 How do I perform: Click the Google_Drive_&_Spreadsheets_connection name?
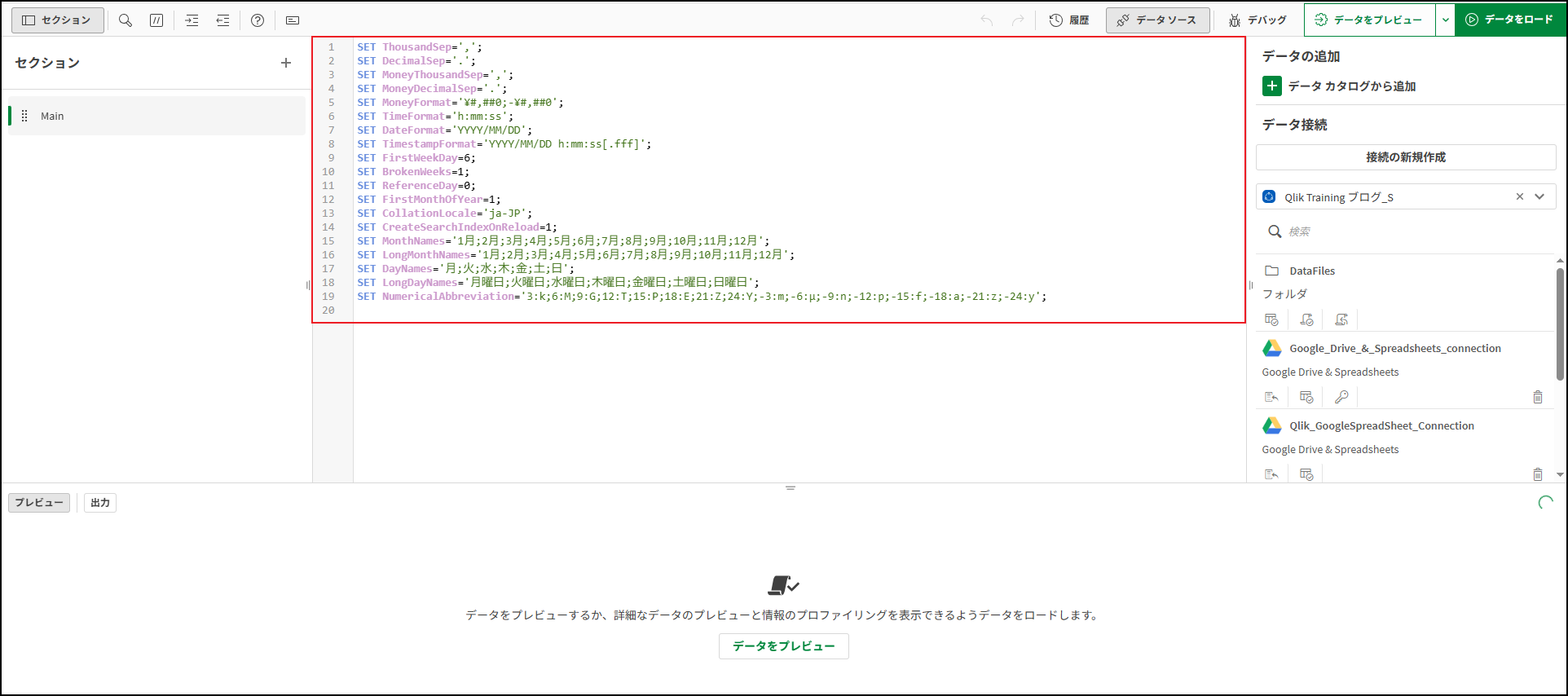point(1395,348)
